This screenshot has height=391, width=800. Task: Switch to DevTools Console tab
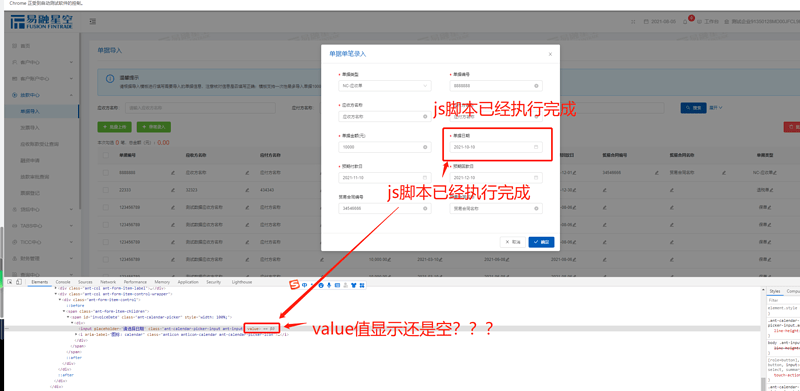point(63,282)
